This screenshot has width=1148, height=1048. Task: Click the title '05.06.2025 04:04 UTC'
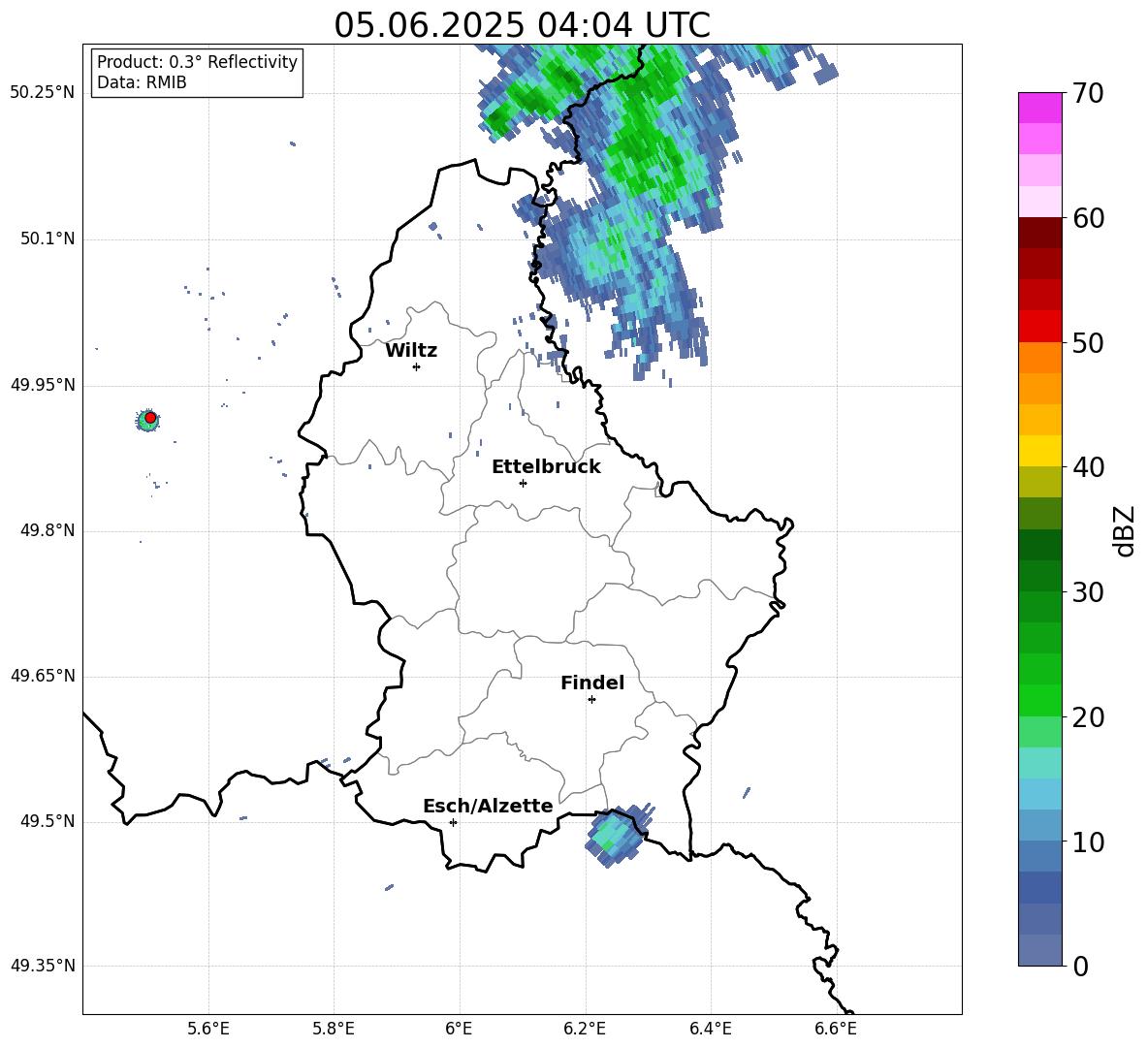522,25
